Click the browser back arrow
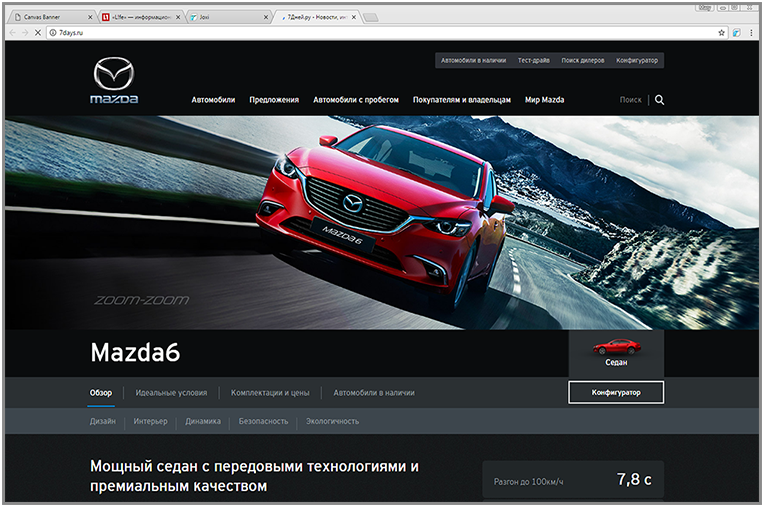Image resolution: width=764 pixels, height=507 pixels. [x=13, y=33]
